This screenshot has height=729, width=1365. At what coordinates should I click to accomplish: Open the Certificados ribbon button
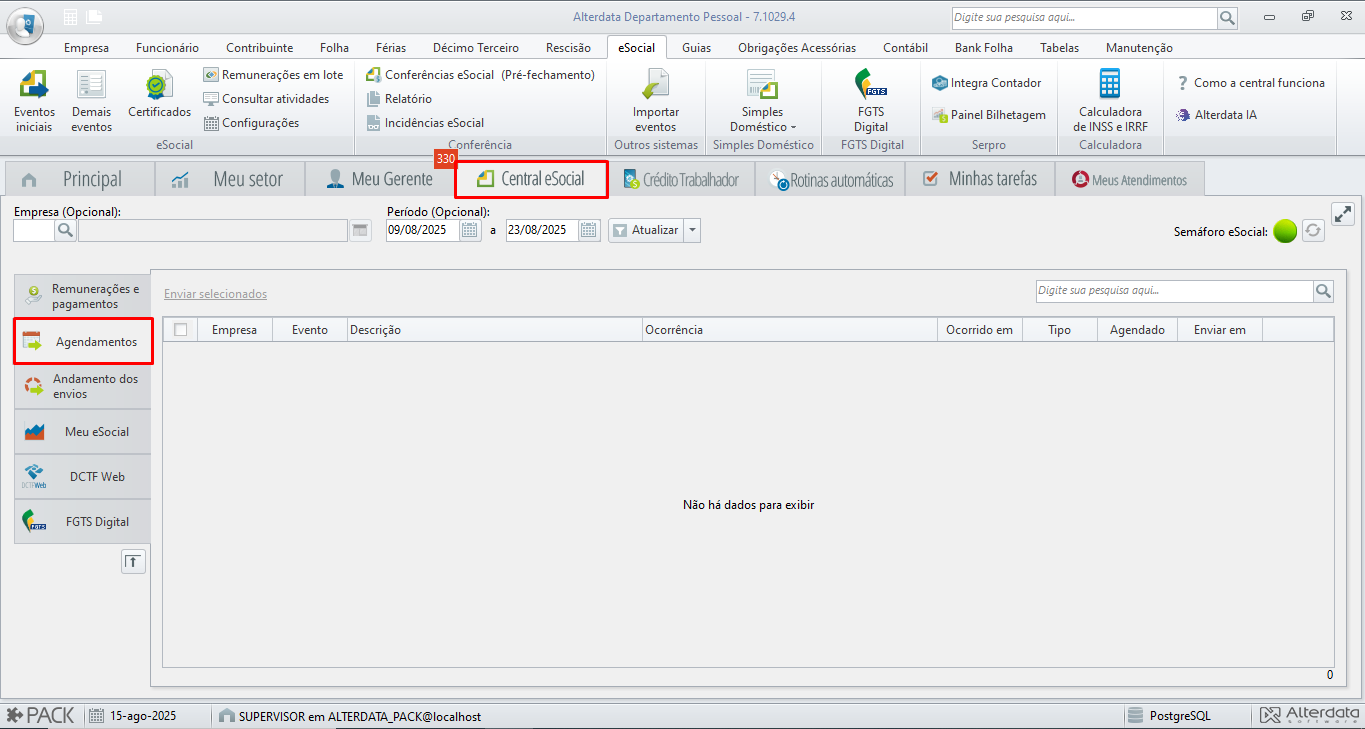pyautogui.click(x=159, y=94)
